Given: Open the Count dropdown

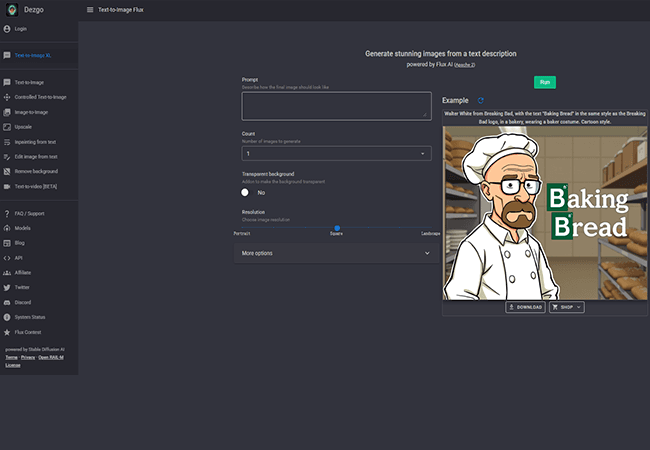Looking at the screenshot, I should [336, 154].
